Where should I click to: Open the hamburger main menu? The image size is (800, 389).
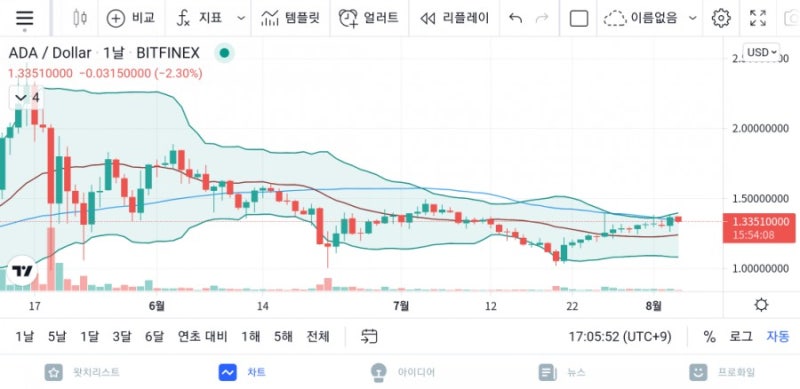point(24,18)
